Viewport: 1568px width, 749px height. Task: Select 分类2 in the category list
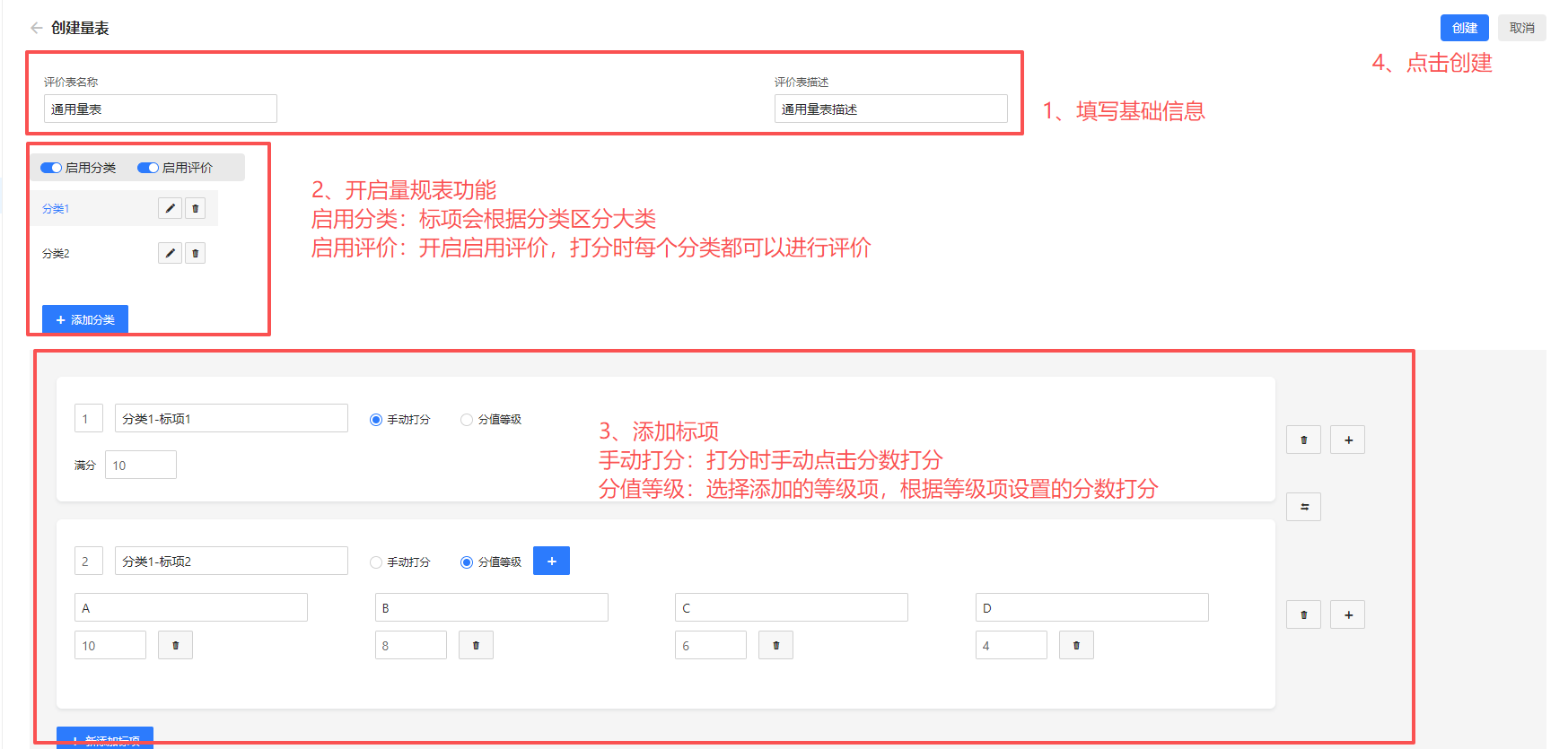(56, 254)
